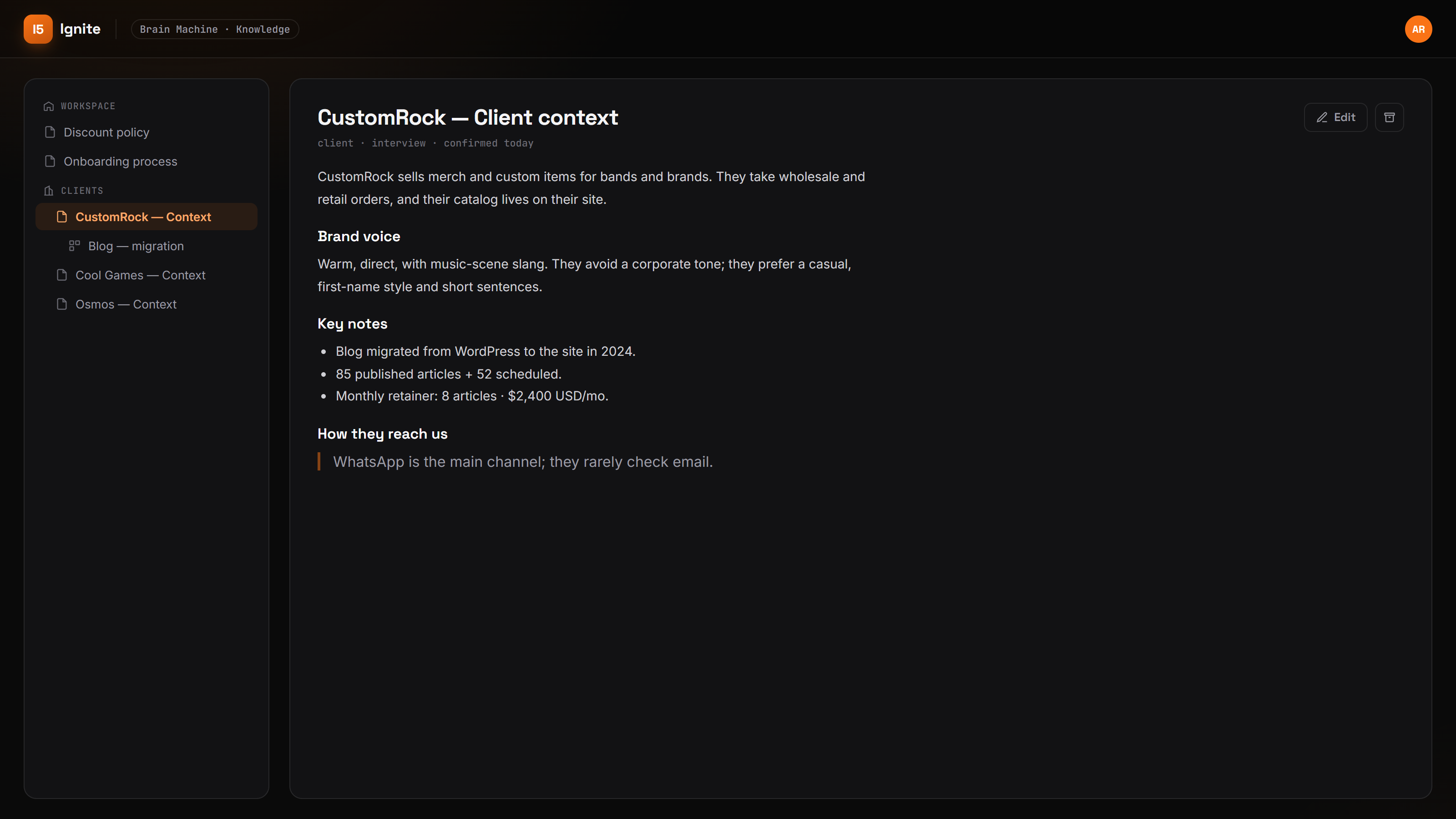
Task: Click the paragraph about CustomRock selling merch
Action: tap(591, 187)
